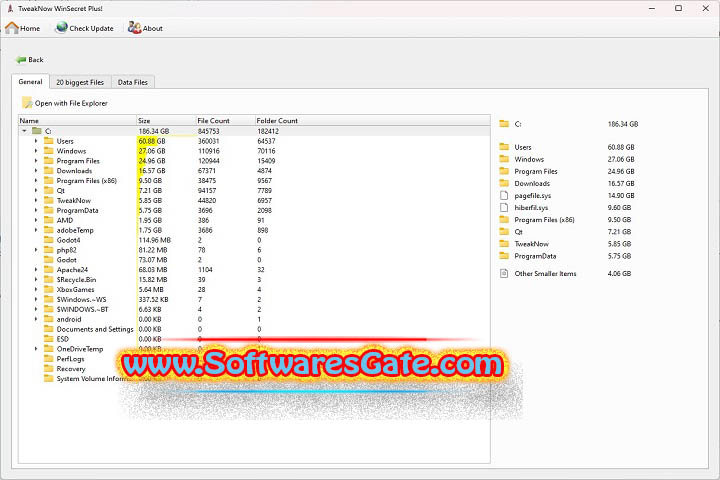Click the ESD folder icon
Screen dimensions: 720x480
(49, 339)
